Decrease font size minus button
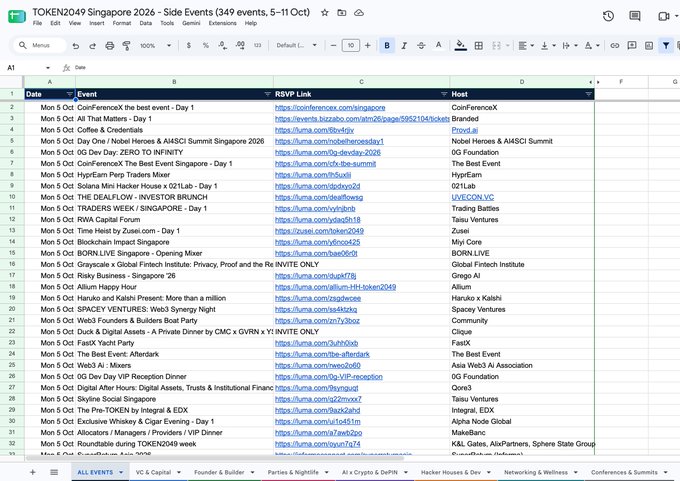 [x=333, y=46]
